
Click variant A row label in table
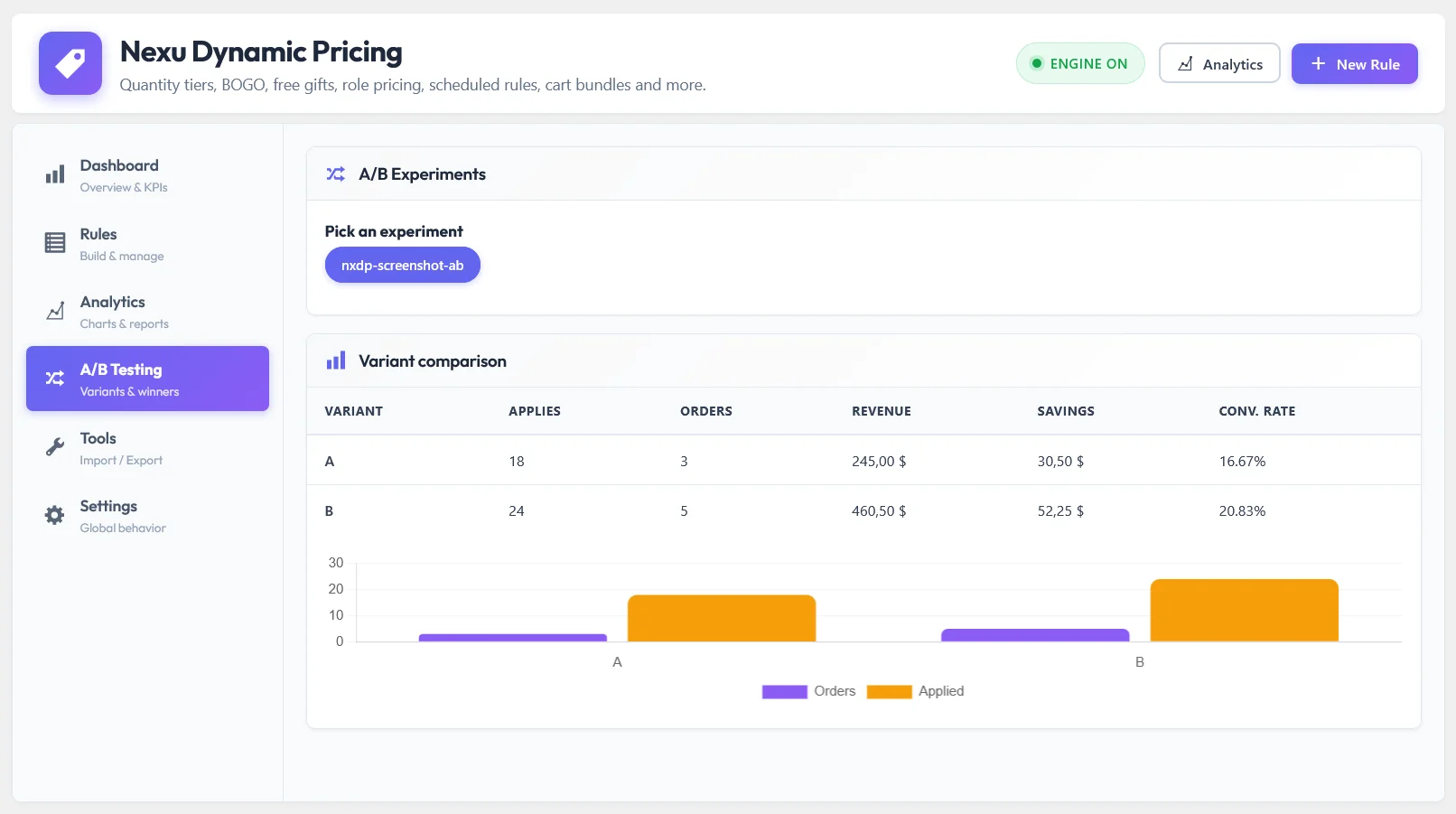[x=330, y=461]
